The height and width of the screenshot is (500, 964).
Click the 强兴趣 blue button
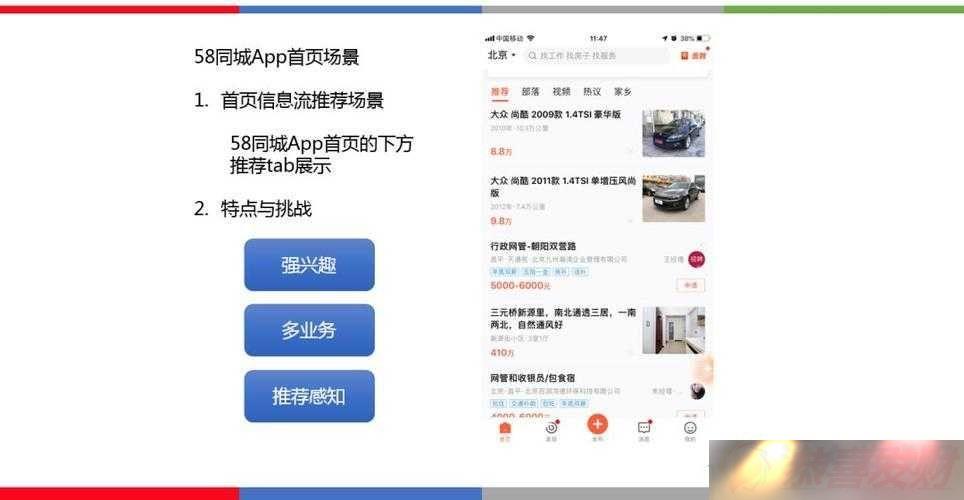pos(309,265)
